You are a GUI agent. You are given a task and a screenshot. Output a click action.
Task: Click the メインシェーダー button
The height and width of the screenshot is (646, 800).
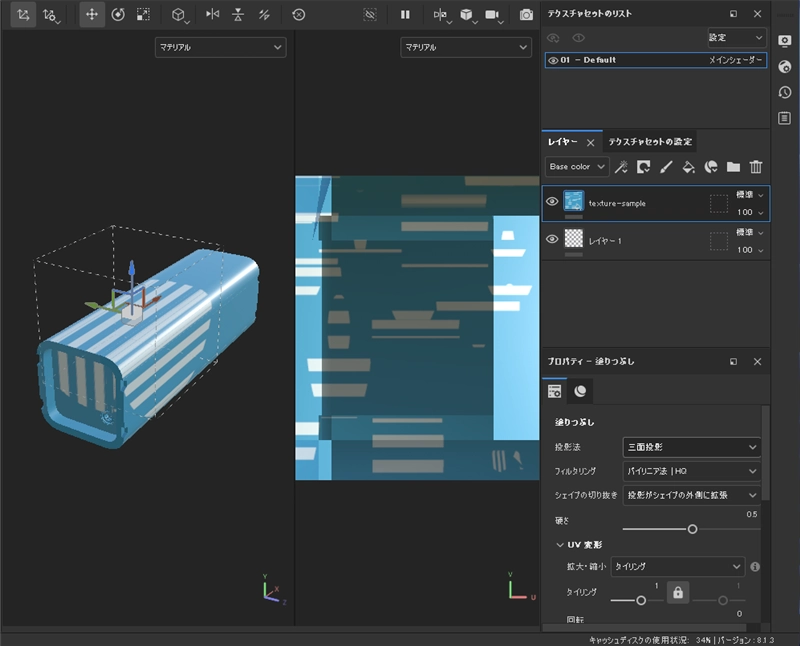point(736,60)
